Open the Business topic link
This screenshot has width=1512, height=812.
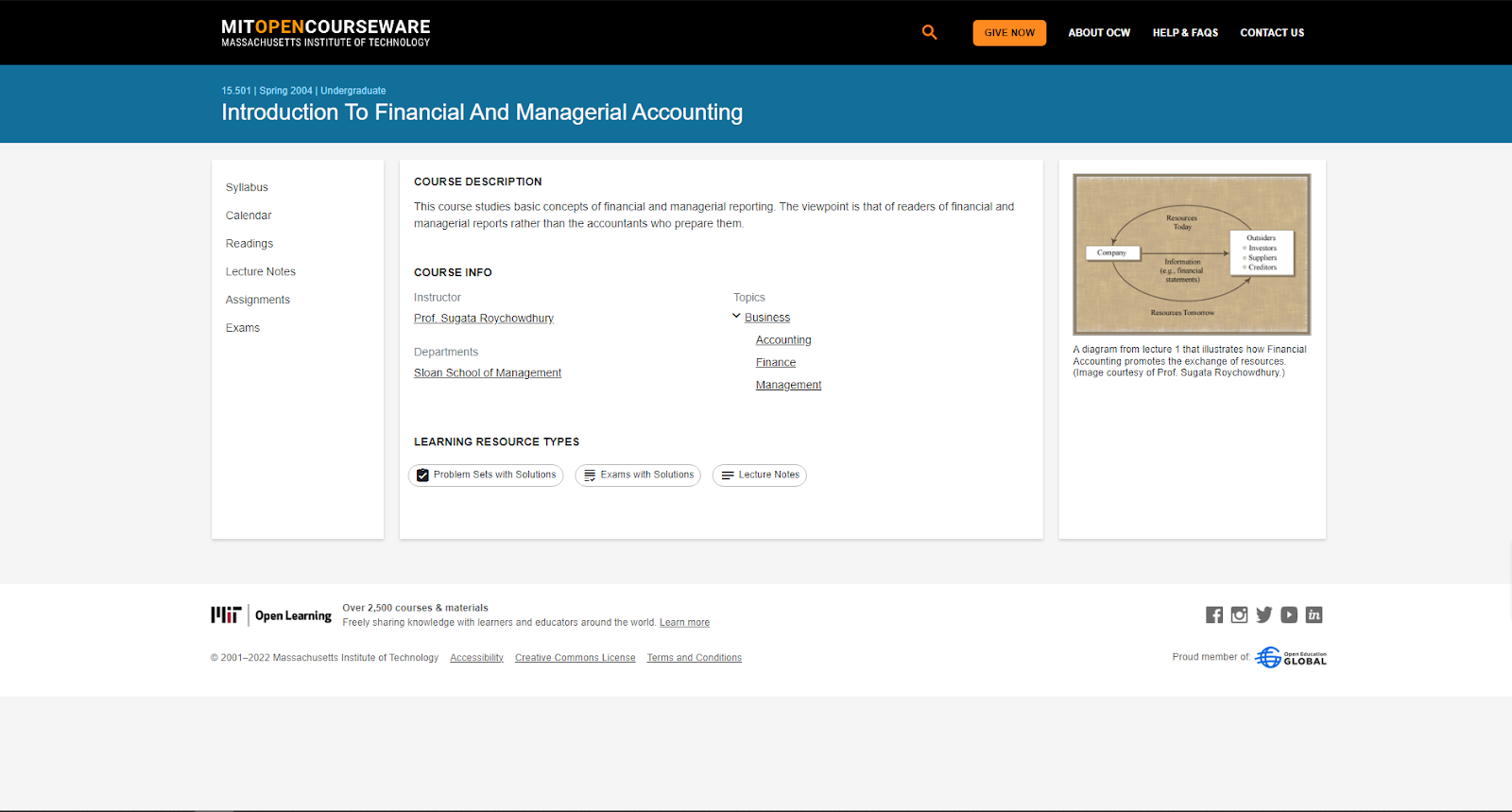[767, 318]
